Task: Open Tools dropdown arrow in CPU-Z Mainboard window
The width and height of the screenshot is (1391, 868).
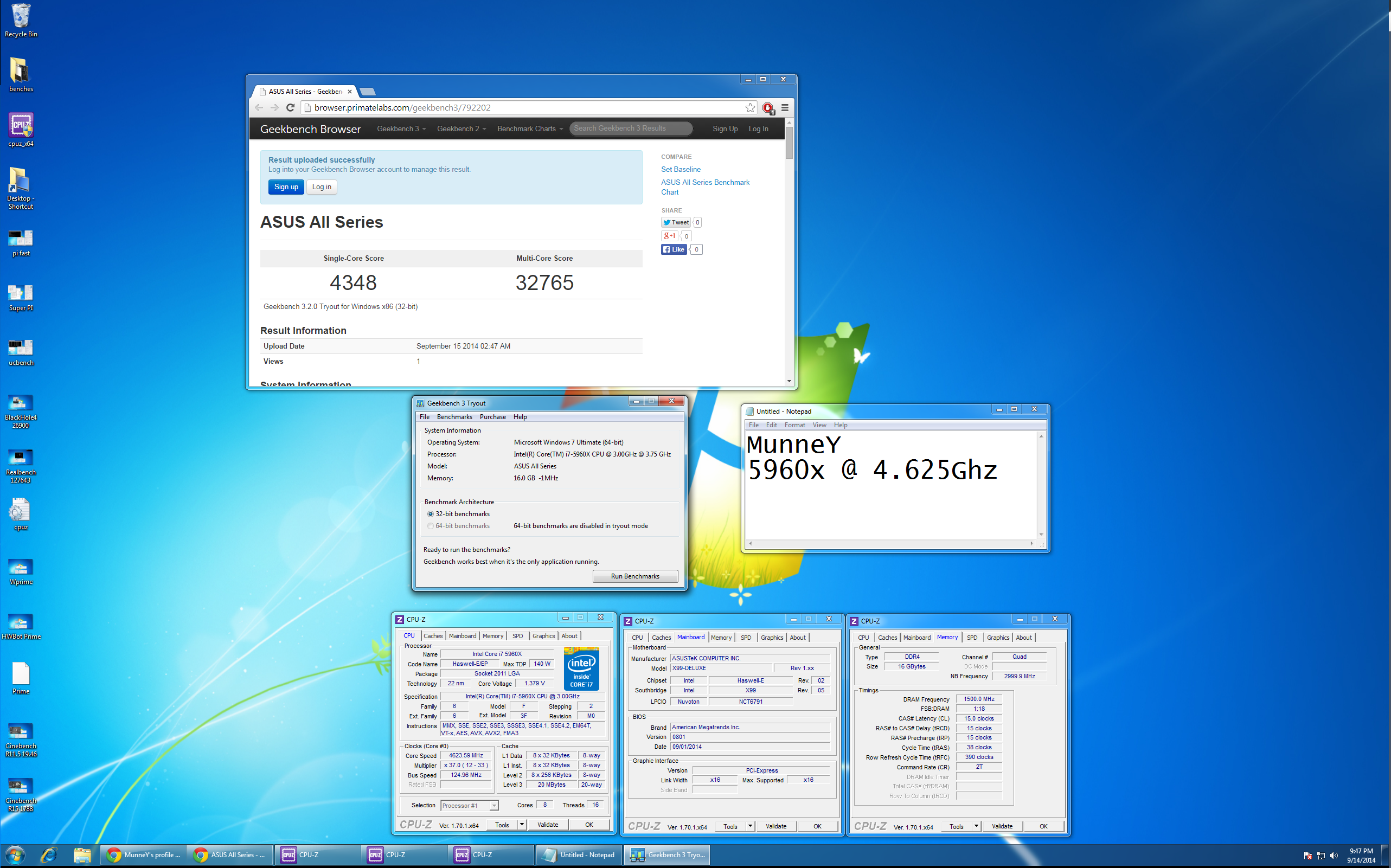Action: click(750, 826)
